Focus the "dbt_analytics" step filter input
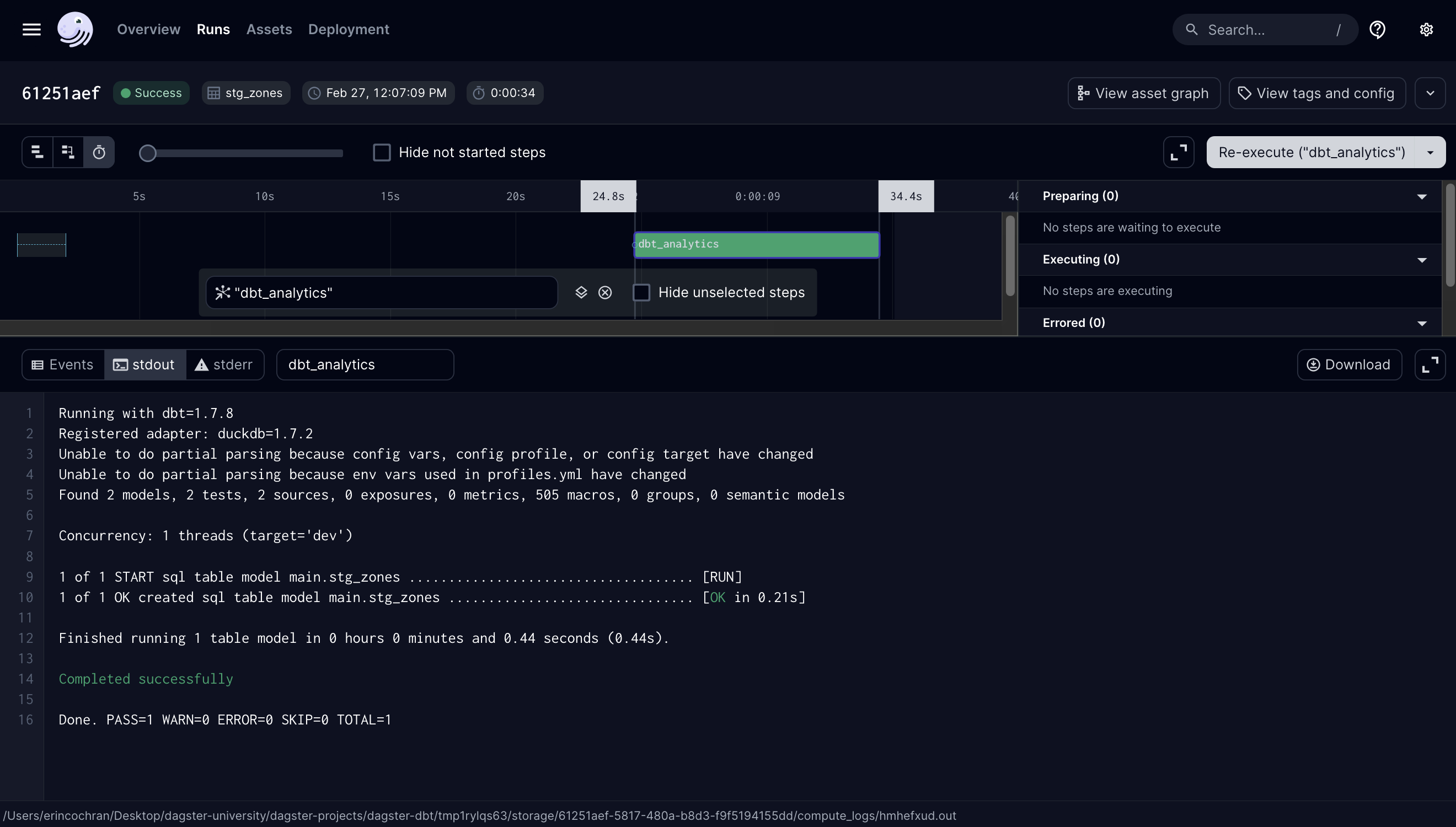Viewport: 1456px width, 827px height. [382, 293]
